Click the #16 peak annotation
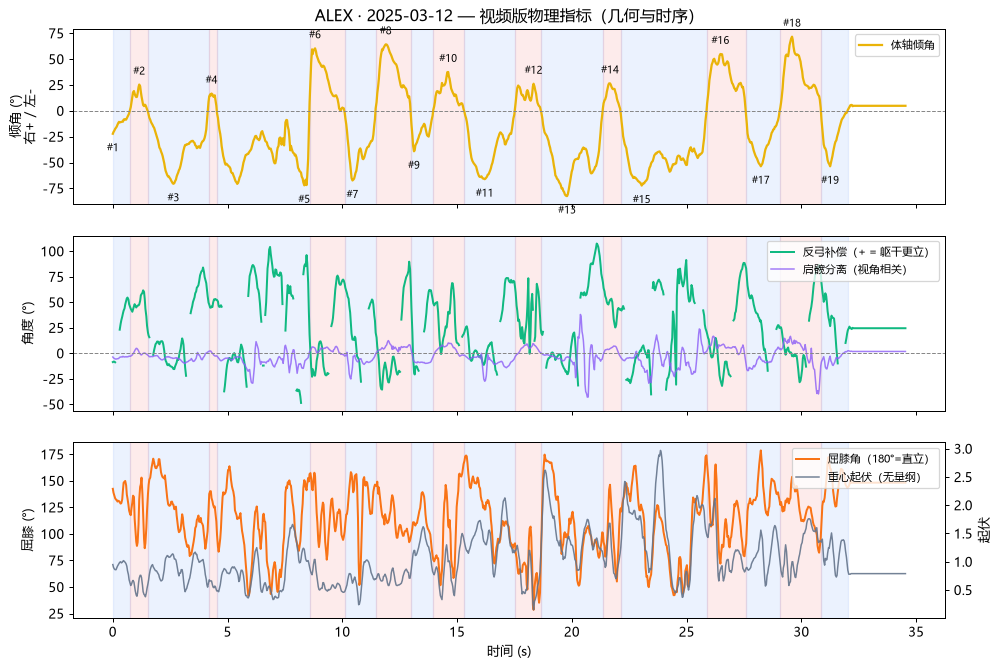This screenshot has width=1000, height=668. tap(720, 40)
